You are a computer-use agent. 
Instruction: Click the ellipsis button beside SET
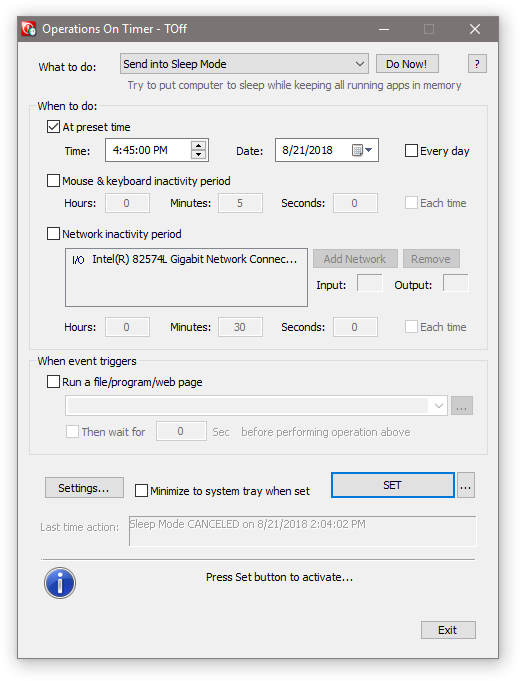point(465,485)
